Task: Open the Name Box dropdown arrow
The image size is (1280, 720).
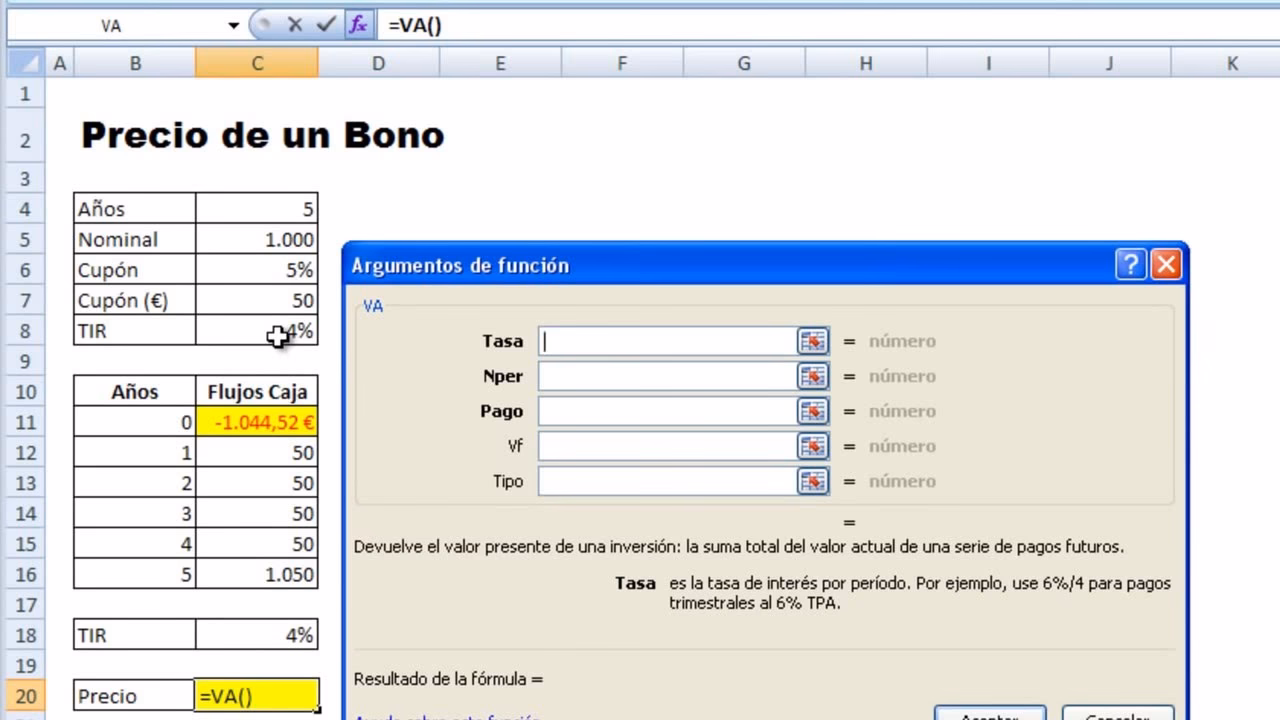Action: 232,25
